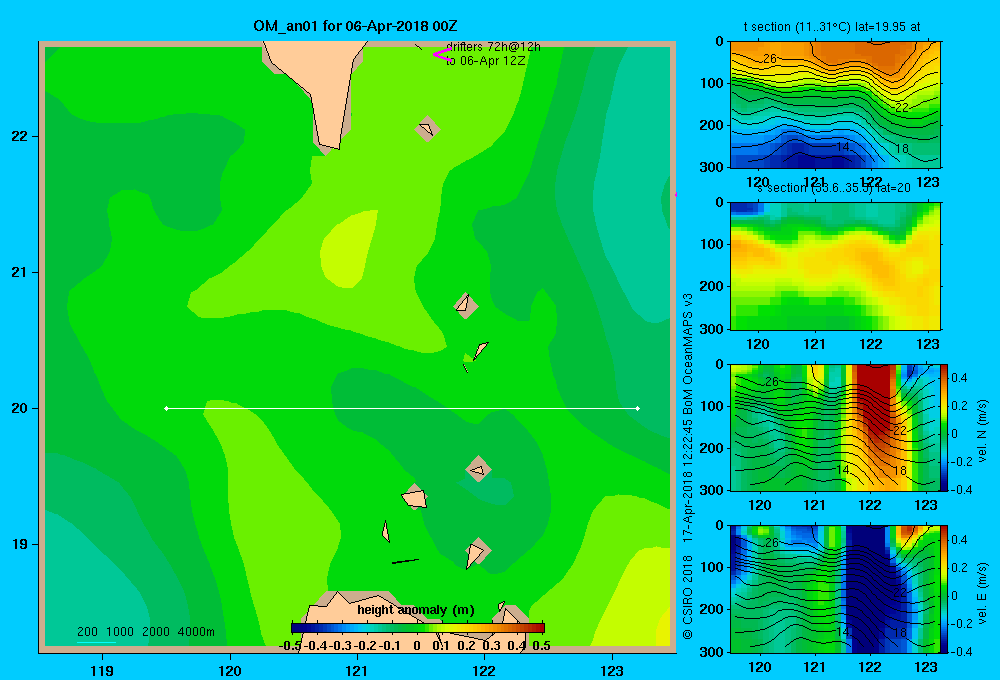Screen dimensions: 1000x680
Task: Click longitude label 121 on main map axis
Action: [x=357, y=670]
